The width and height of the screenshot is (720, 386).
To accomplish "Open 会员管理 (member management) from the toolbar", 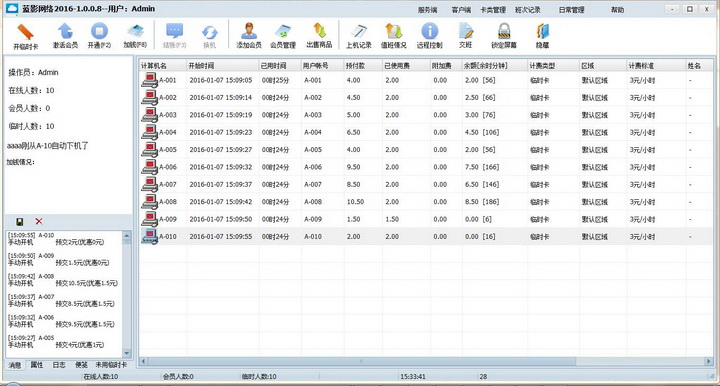I will click(283, 31).
